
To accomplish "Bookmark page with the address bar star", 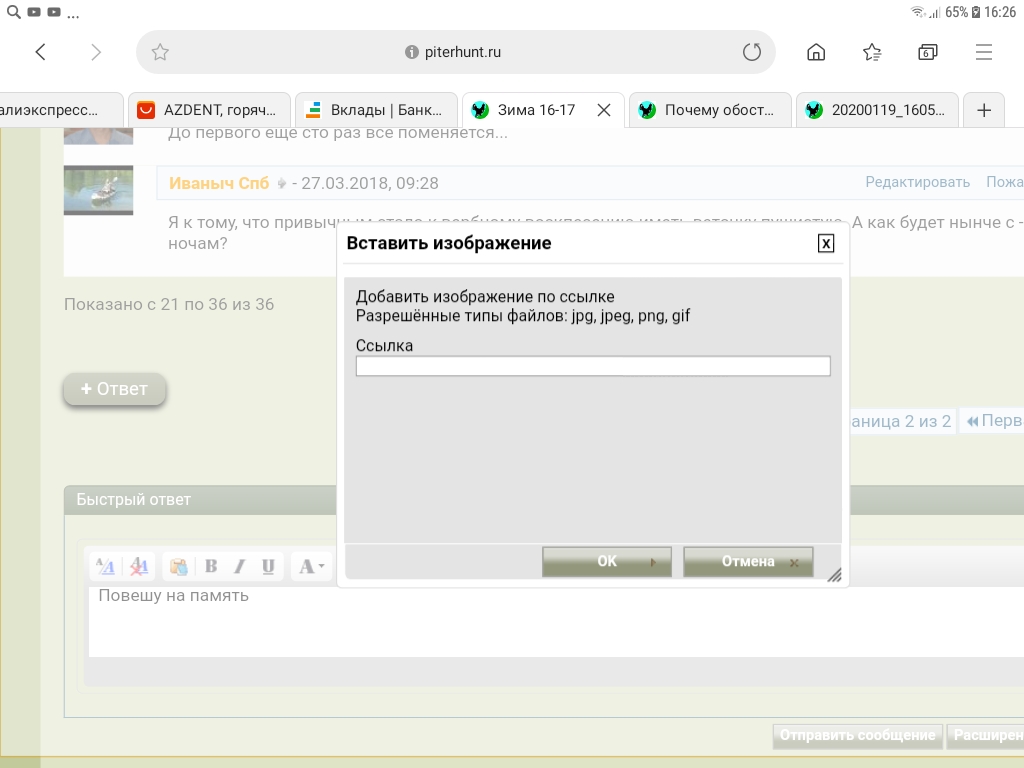I will point(160,52).
